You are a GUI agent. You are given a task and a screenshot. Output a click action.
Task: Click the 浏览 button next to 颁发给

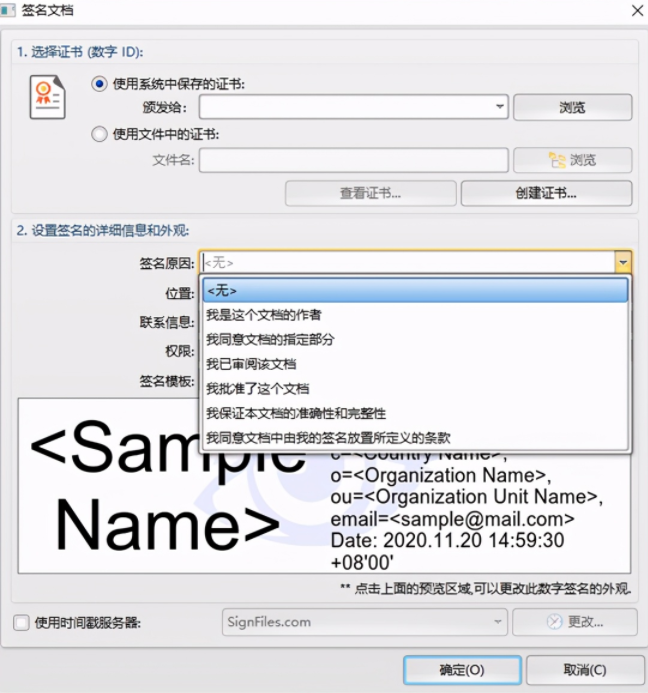[x=572, y=107]
